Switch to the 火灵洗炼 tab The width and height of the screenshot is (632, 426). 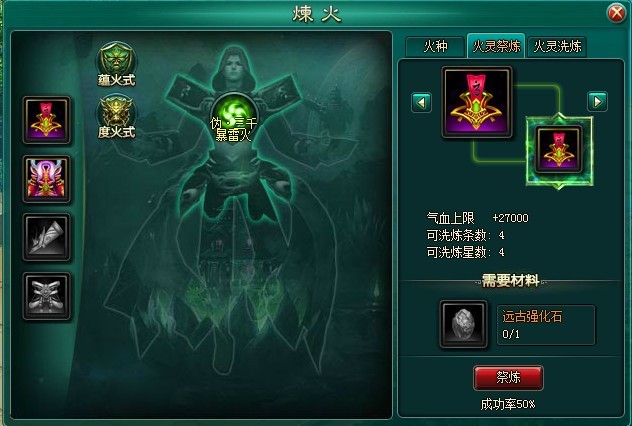coord(557,47)
